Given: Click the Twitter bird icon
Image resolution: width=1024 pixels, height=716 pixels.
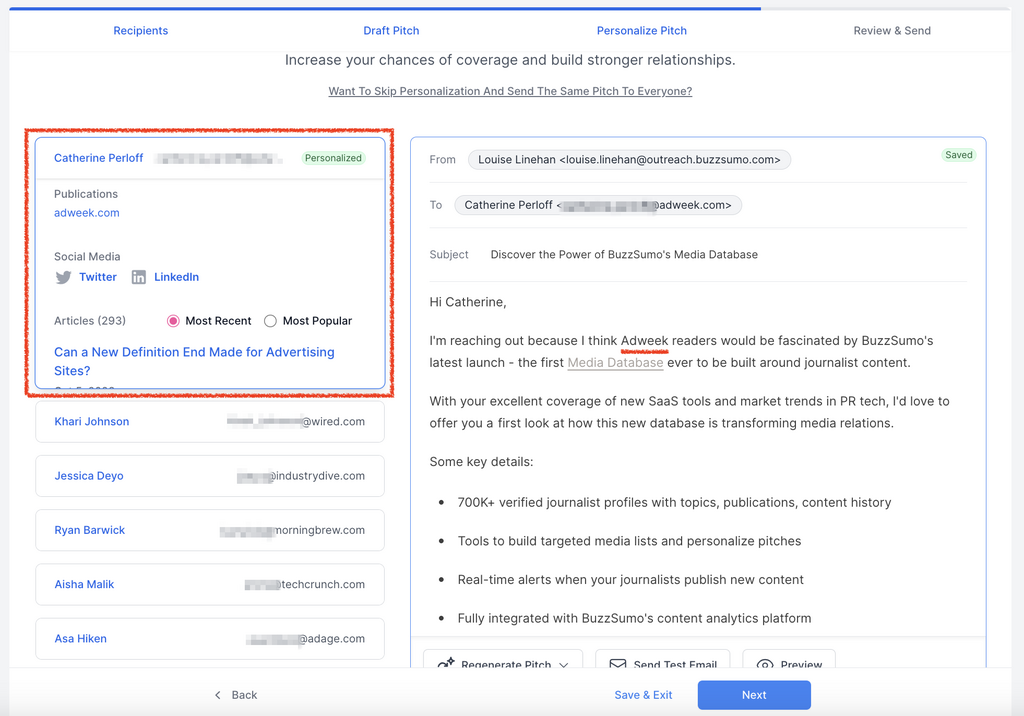Looking at the screenshot, I should [x=63, y=277].
